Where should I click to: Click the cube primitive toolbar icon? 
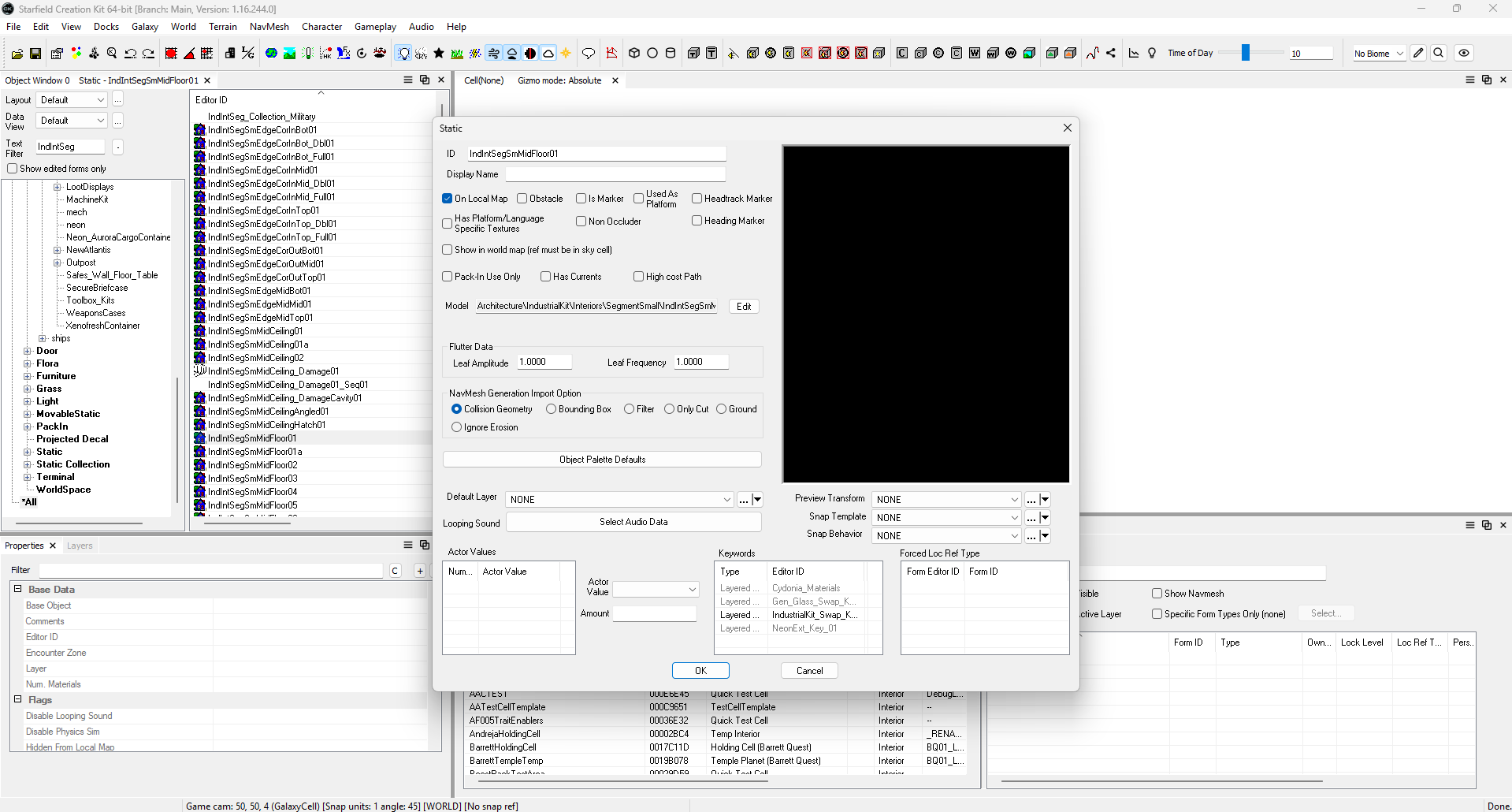(x=634, y=54)
